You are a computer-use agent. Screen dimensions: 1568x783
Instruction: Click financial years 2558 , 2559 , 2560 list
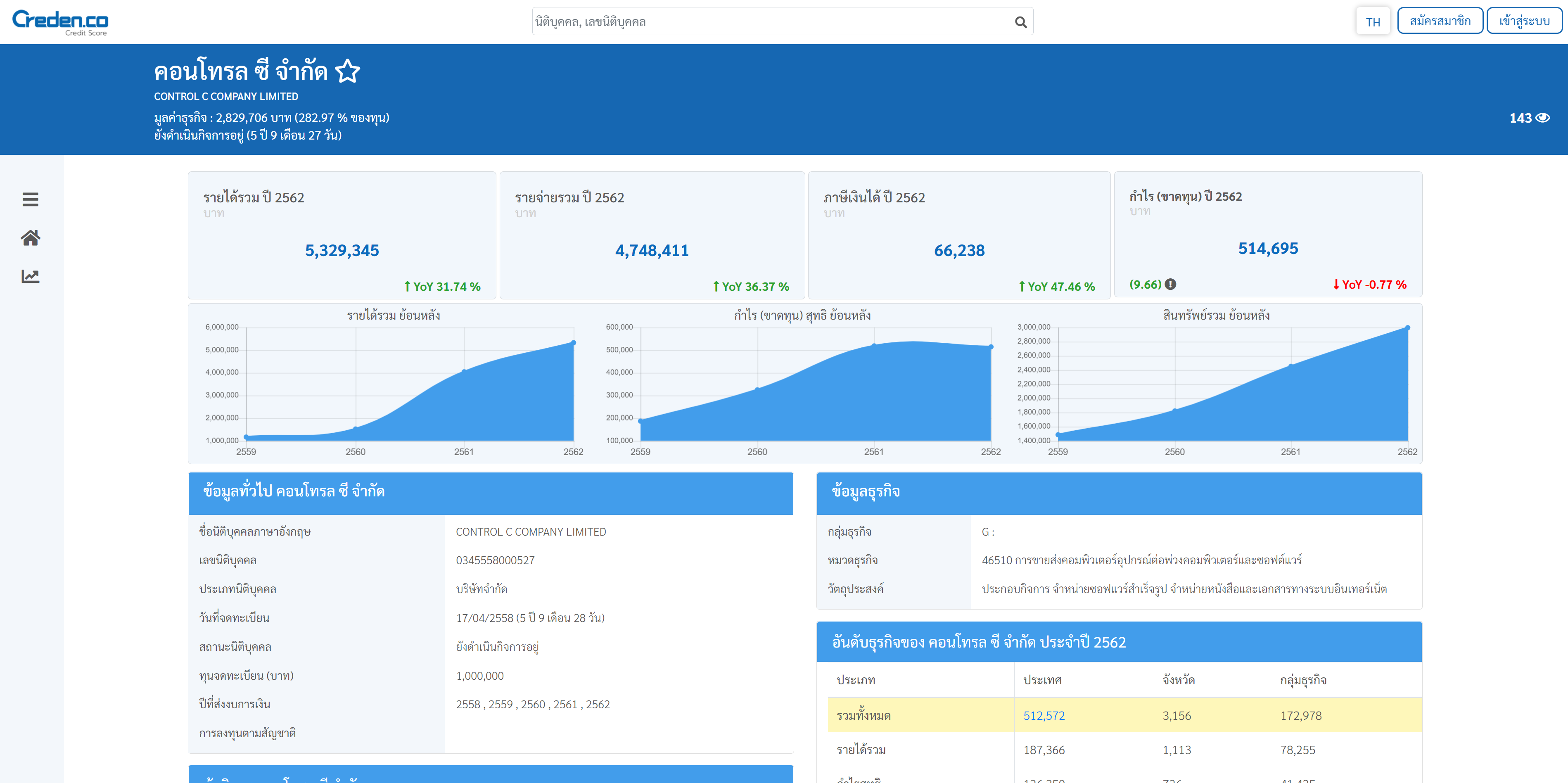coord(533,705)
